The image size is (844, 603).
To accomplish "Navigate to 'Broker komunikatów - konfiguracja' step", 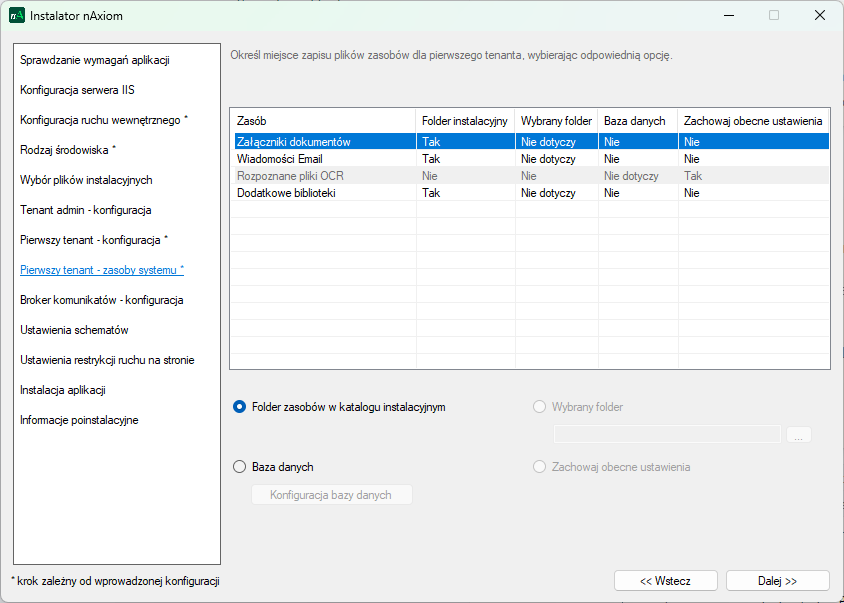I will pyautogui.click(x=101, y=300).
